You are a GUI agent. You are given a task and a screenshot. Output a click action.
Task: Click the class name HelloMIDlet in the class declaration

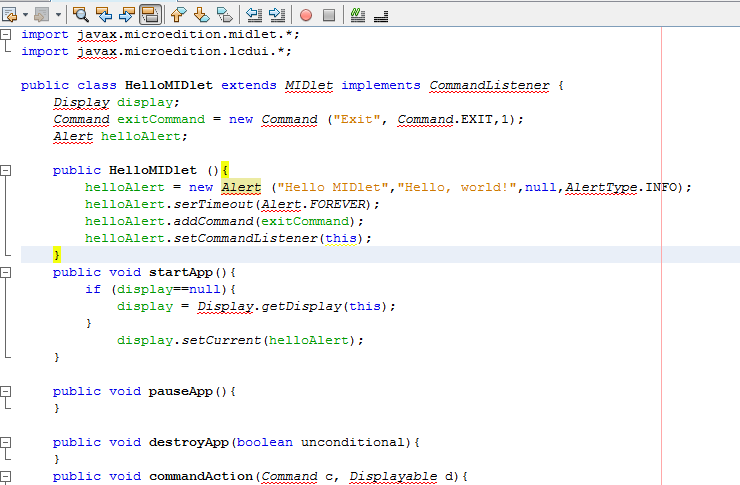click(168, 85)
